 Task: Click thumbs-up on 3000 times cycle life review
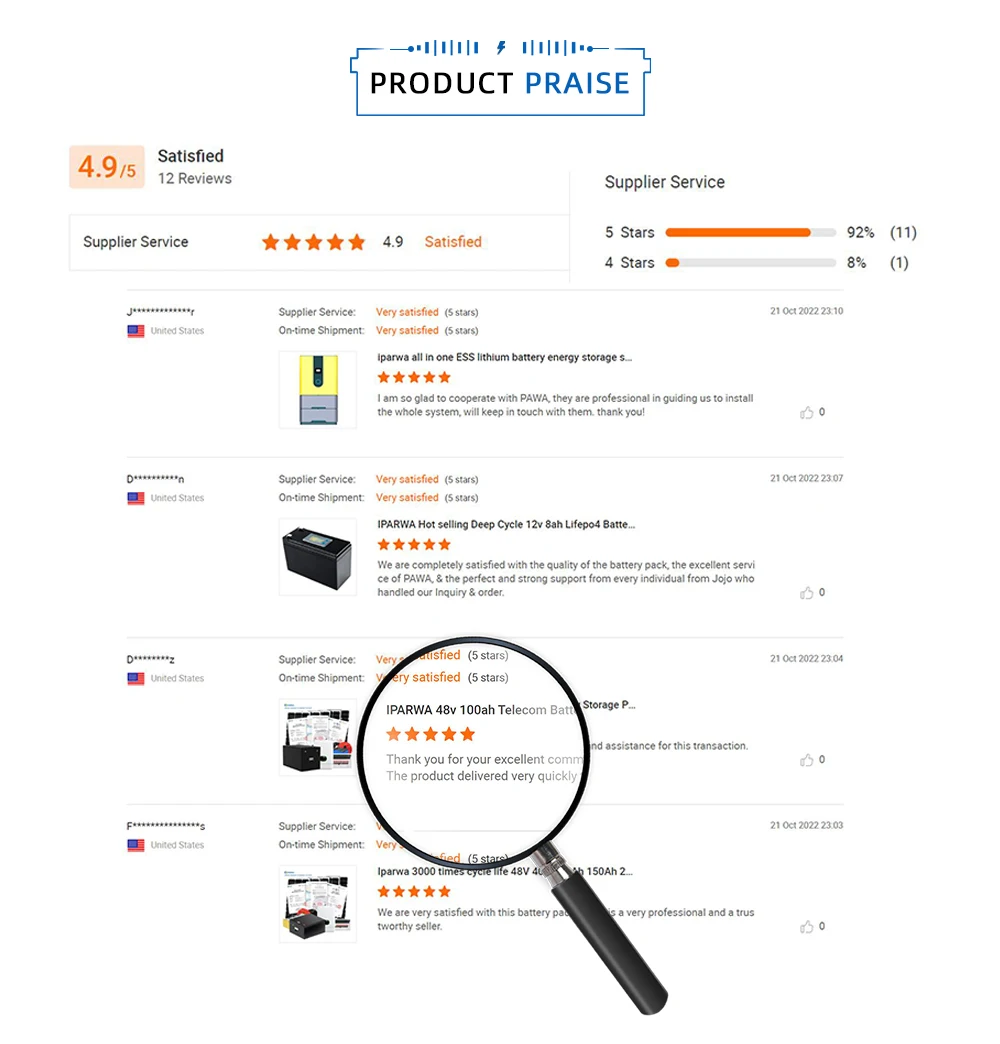(806, 927)
